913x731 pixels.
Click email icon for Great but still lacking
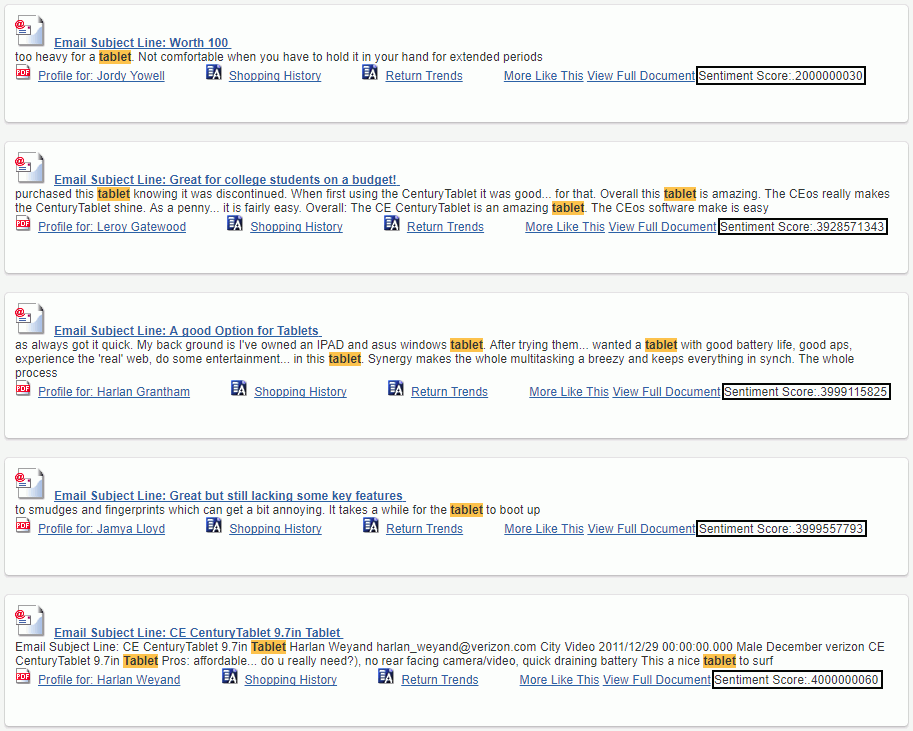(x=29, y=483)
